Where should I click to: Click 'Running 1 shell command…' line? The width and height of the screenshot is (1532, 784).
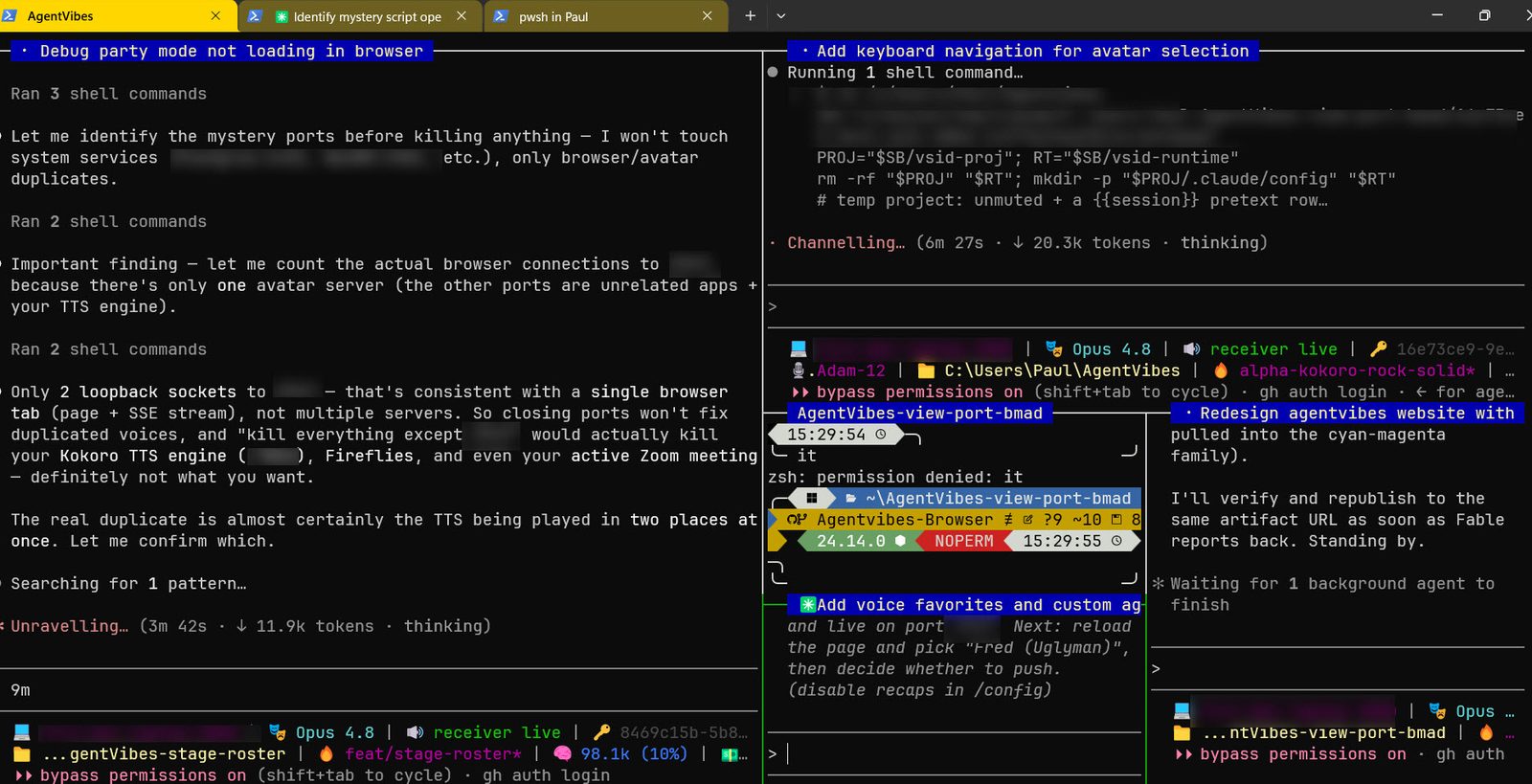(x=894, y=73)
